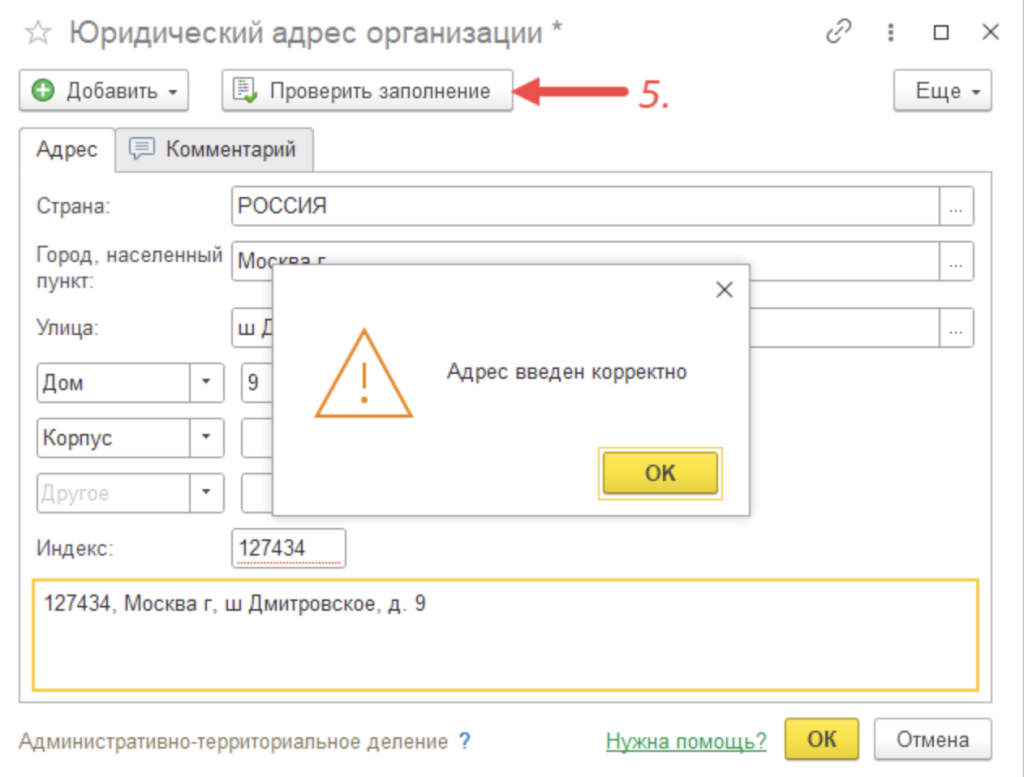The width and height of the screenshot is (1024, 777).
Task: Switch to the Комментарий tab
Action: coord(215,150)
